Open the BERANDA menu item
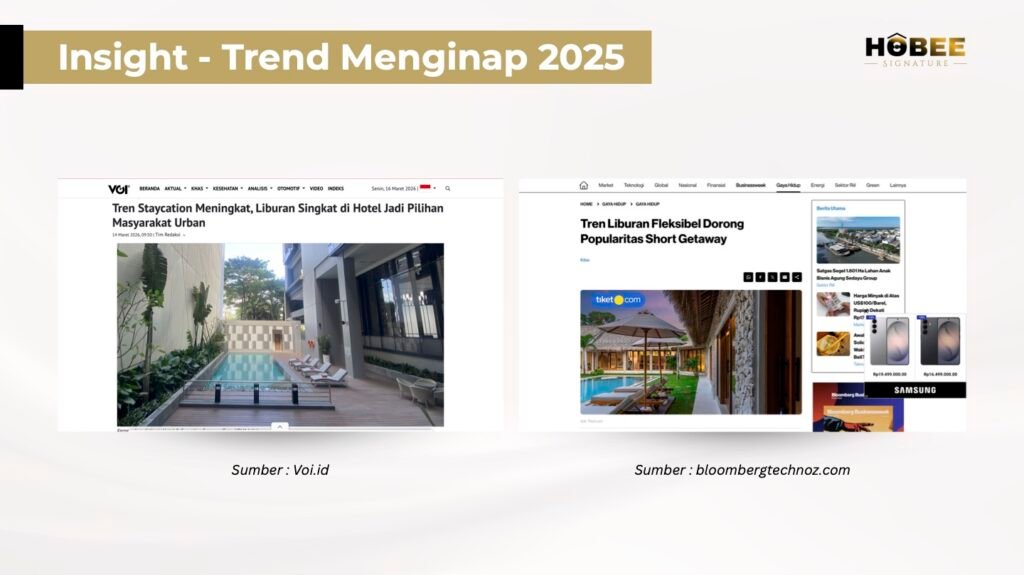Screen dimensions: 1024x575 point(149,188)
